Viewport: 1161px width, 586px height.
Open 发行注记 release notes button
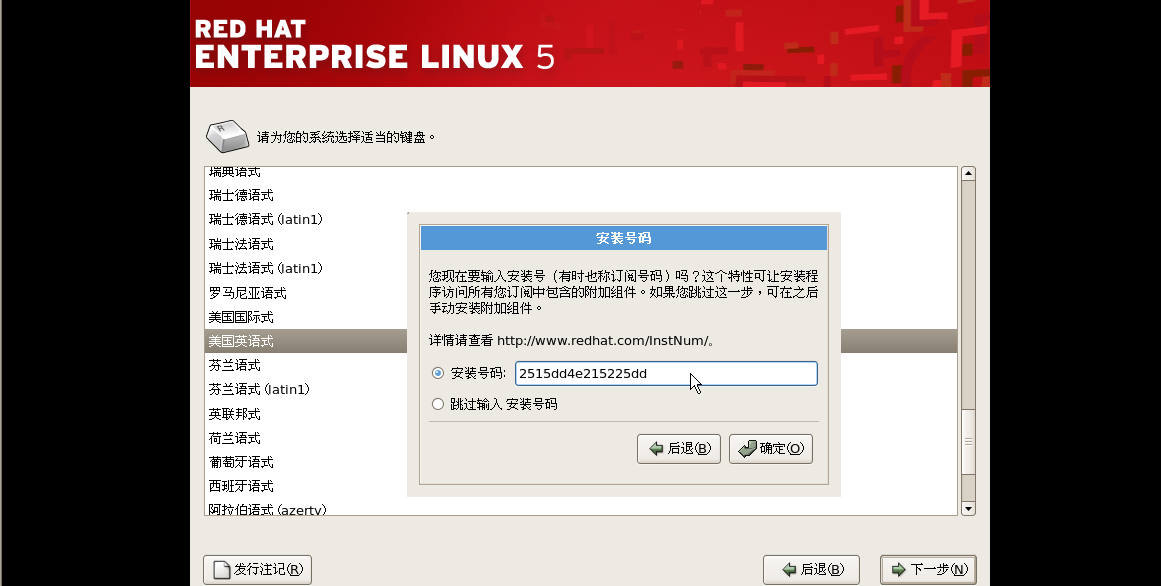point(258,570)
